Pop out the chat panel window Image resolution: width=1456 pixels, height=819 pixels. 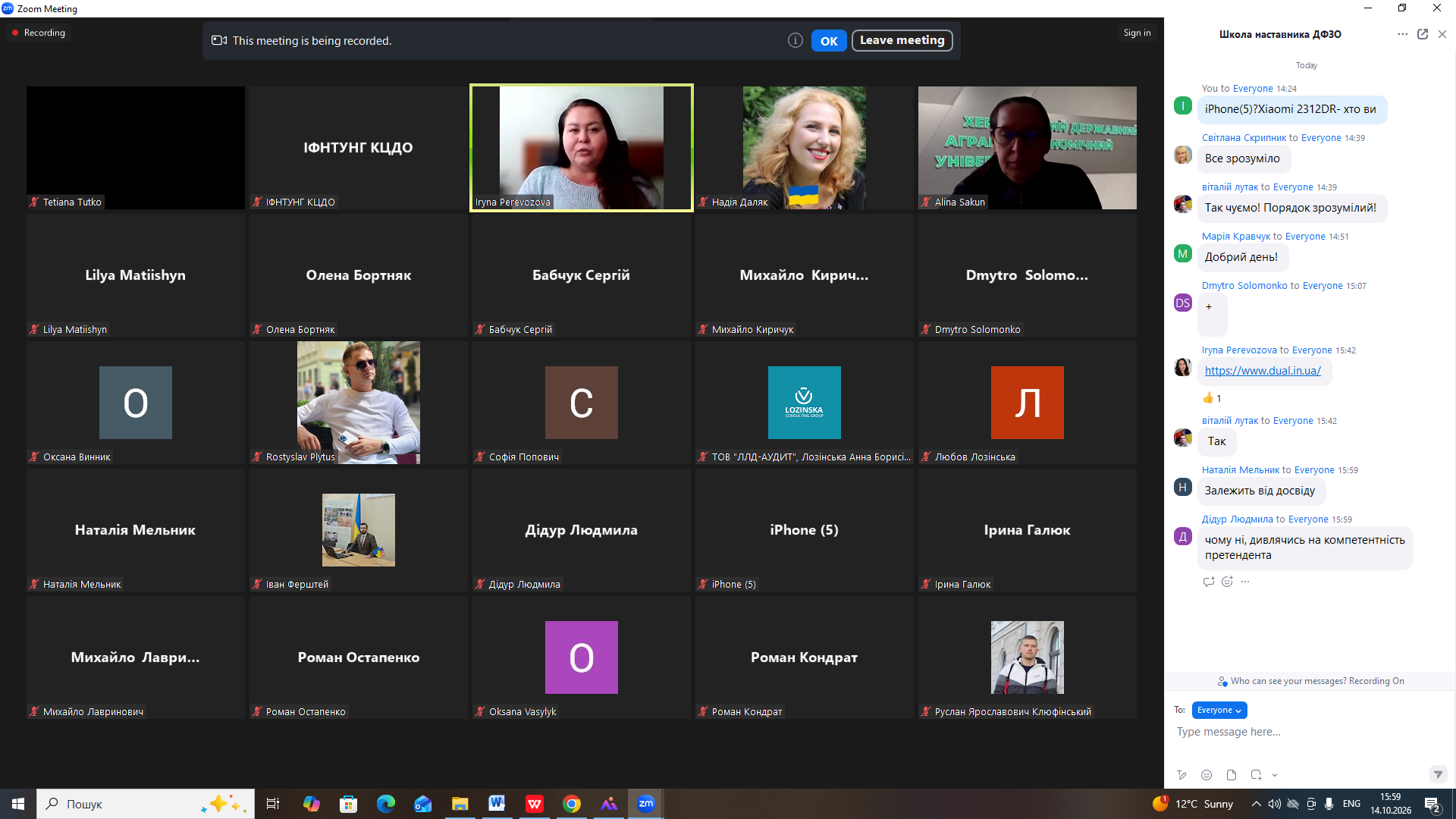[1423, 34]
